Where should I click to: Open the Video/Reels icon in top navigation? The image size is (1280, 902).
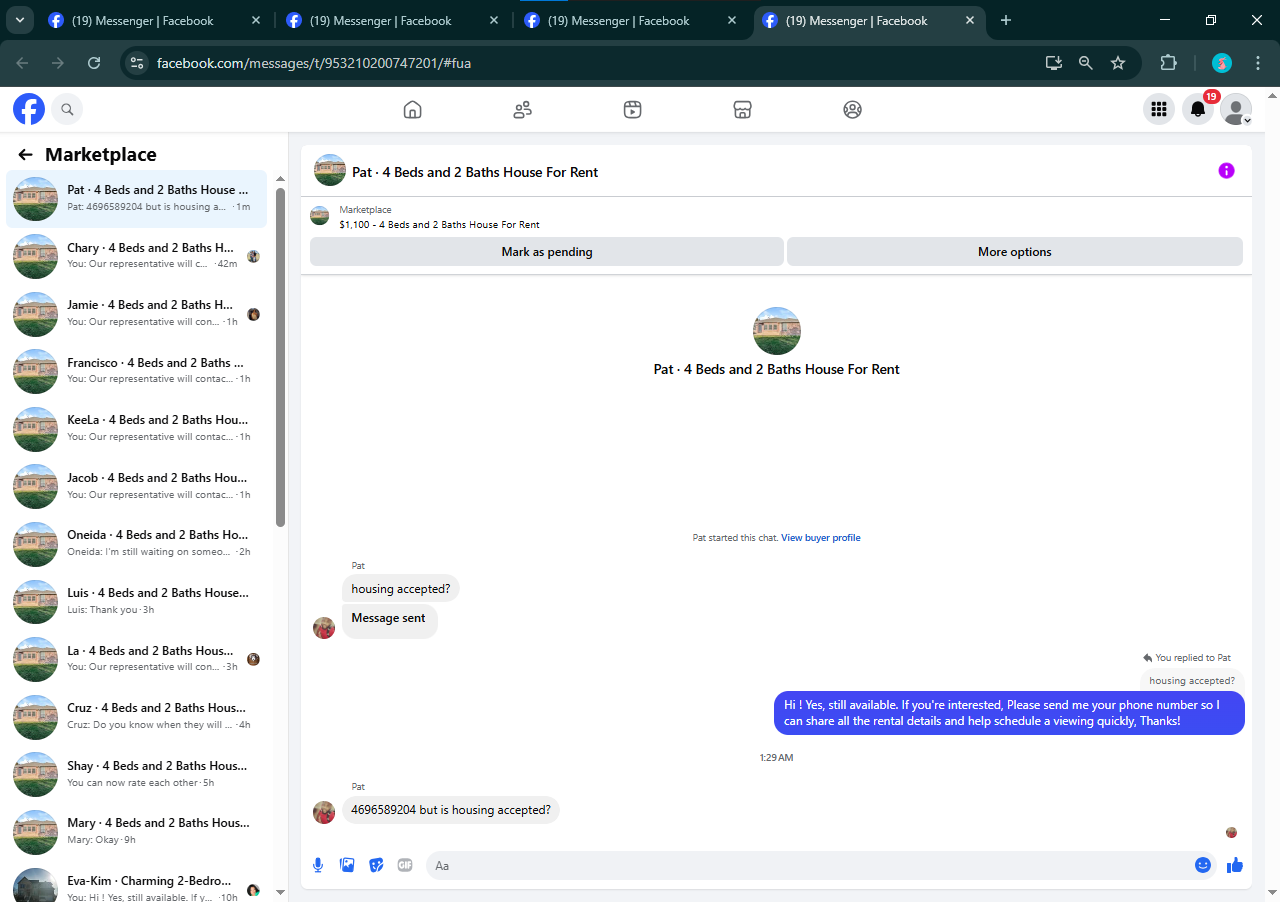click(x=632, y=110)
